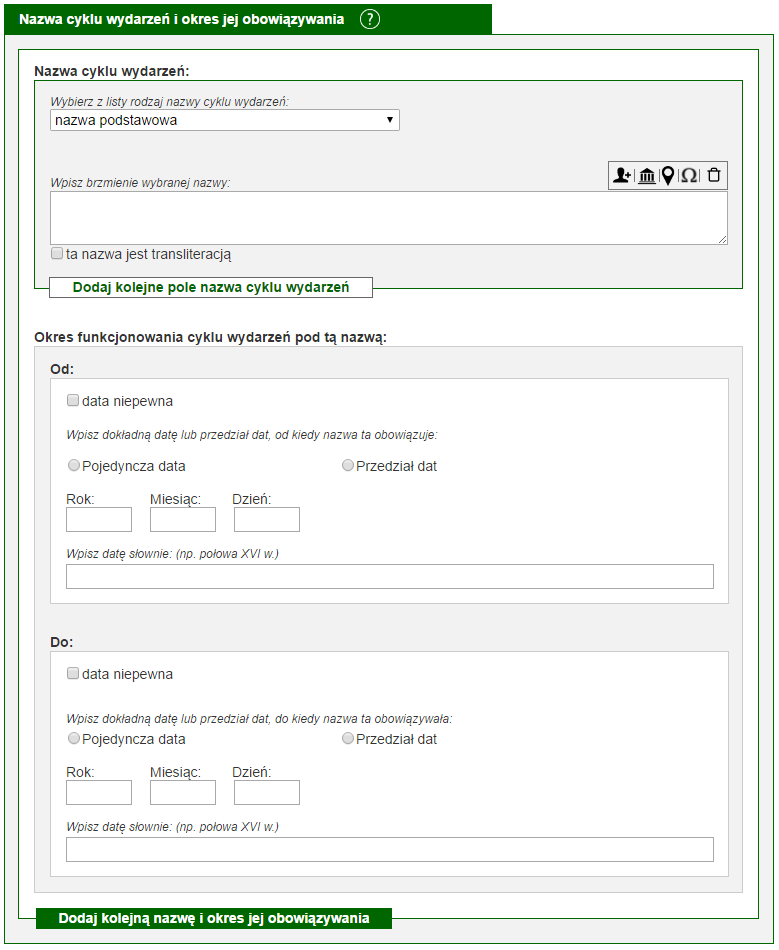Image resolution: width=779 pixels, height=950 pixels.
Task: Enable 'data niepewna' in Do section
Action: (x=73, y=674)
